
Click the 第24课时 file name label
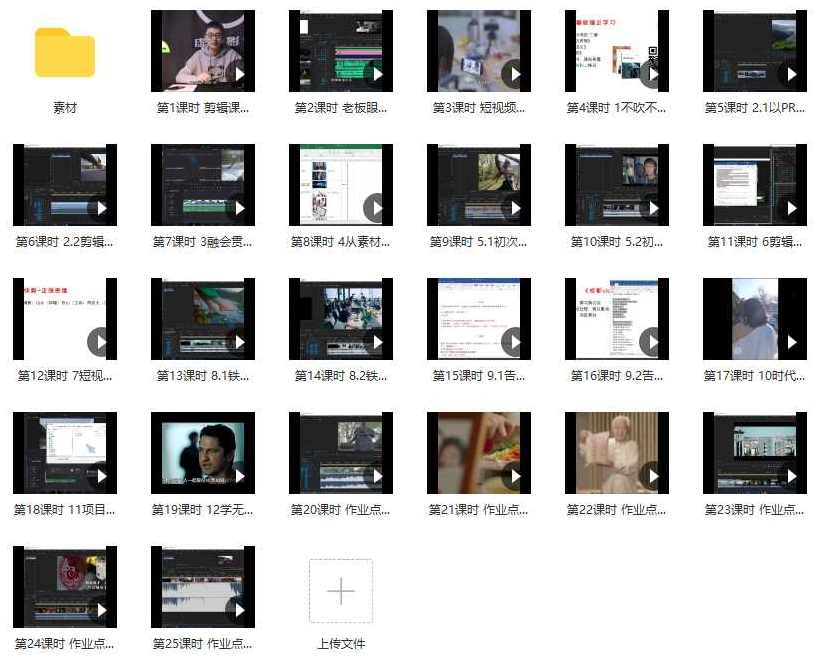coord(65,644)
